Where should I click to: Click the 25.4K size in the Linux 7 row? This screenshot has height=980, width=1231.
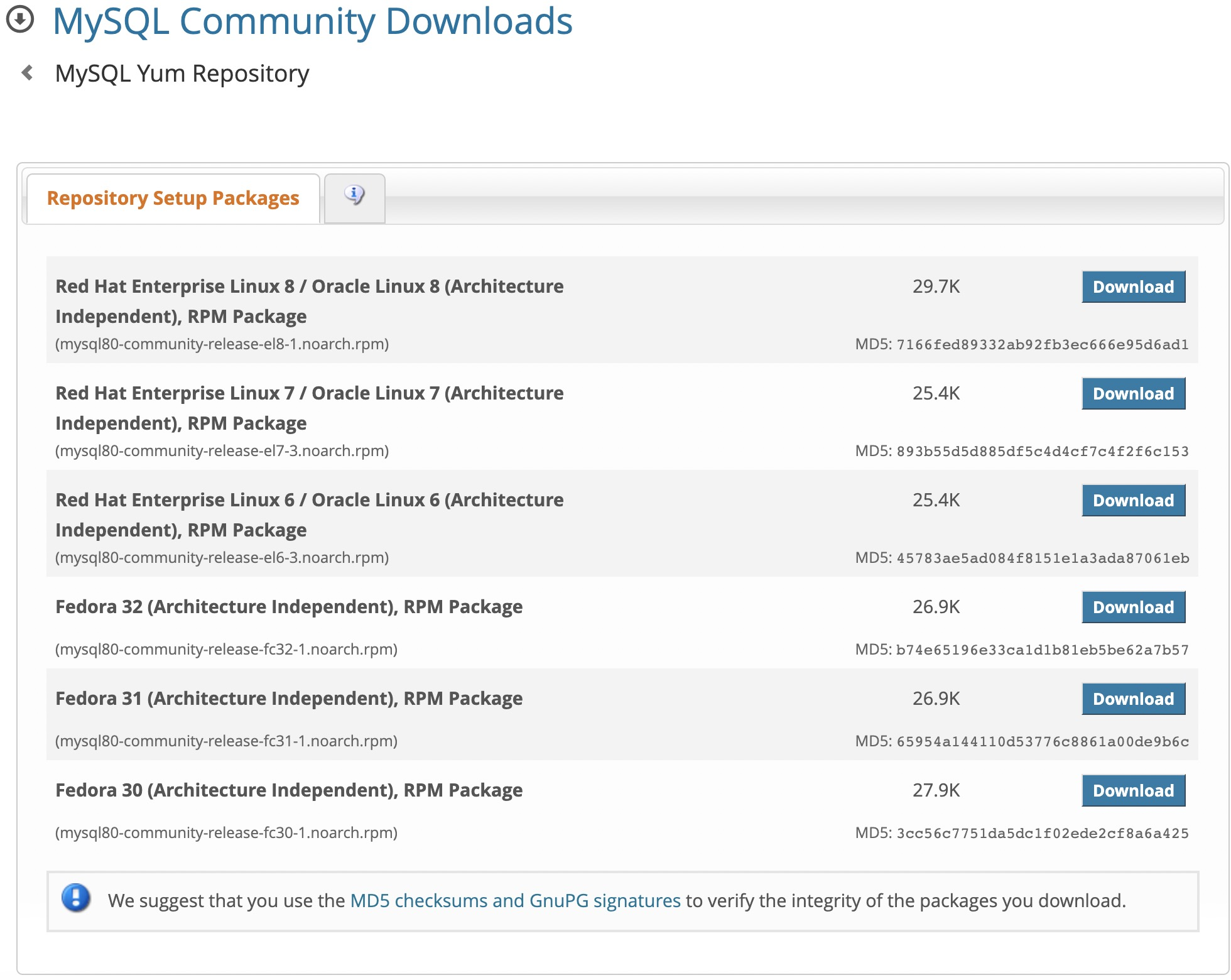pyautogui.click(x=936, y=393)
